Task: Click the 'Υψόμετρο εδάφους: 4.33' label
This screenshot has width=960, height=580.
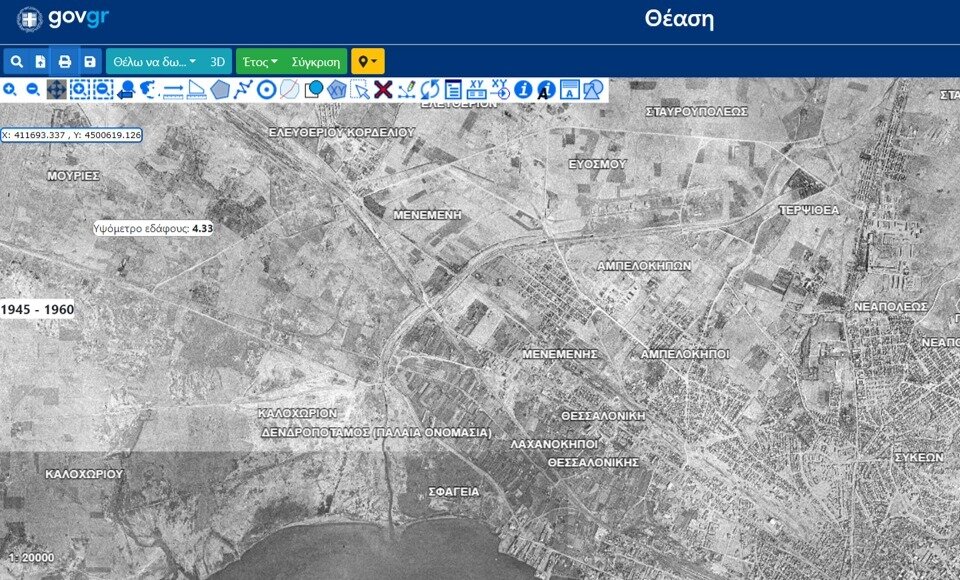Action: pos(153,228)
